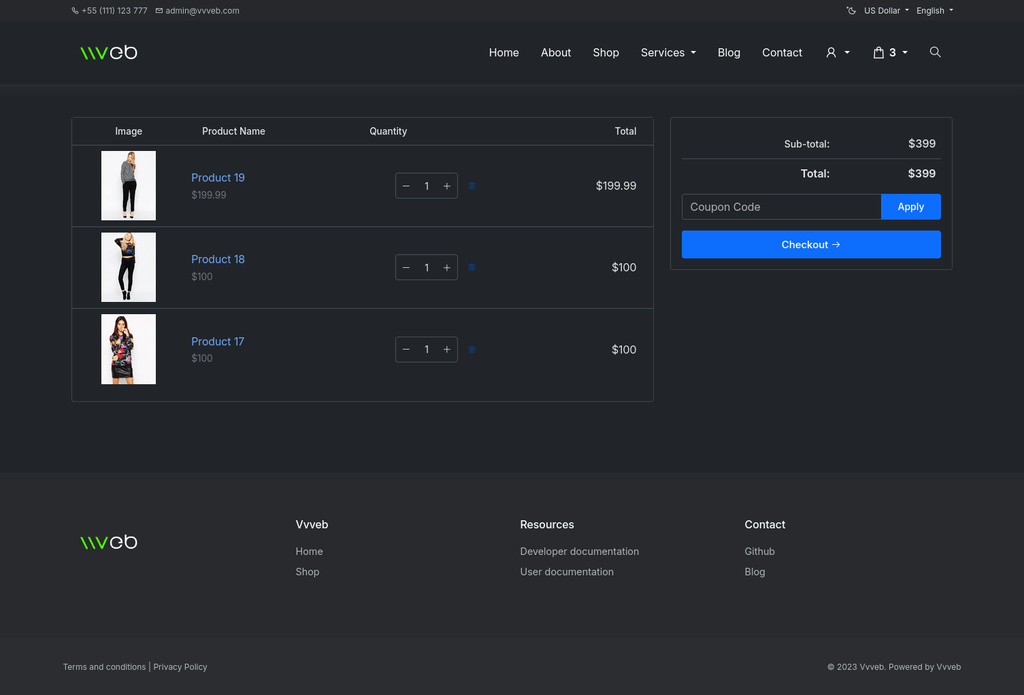Open the About page in navigation
The width and height of the screenshot is (1024, 695).
556,52
